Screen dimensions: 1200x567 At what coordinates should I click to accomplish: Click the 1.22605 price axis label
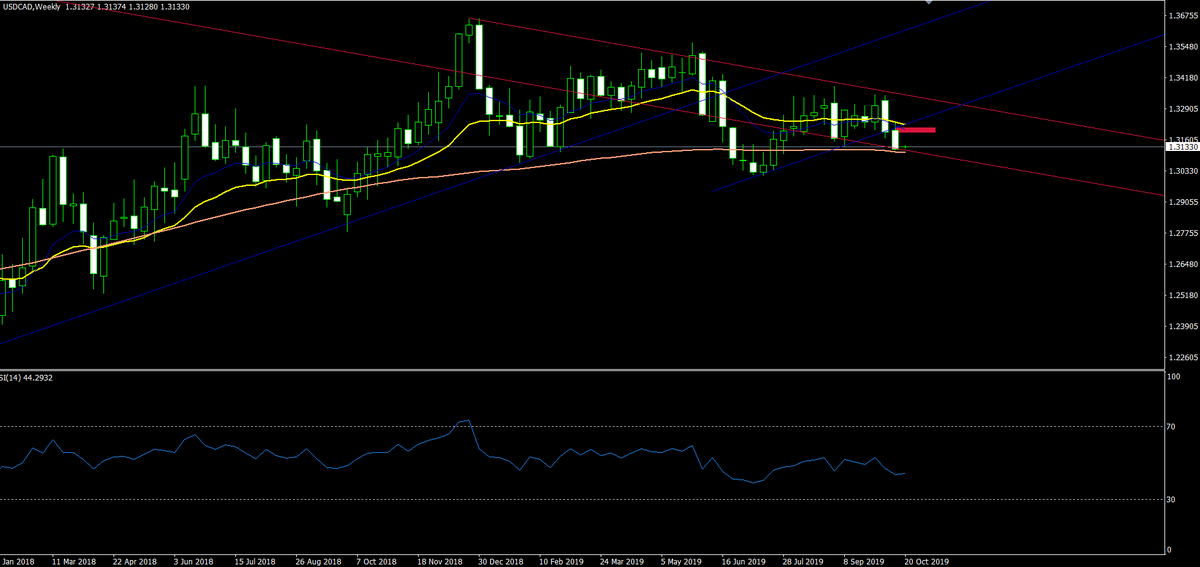coord(1182,357)
